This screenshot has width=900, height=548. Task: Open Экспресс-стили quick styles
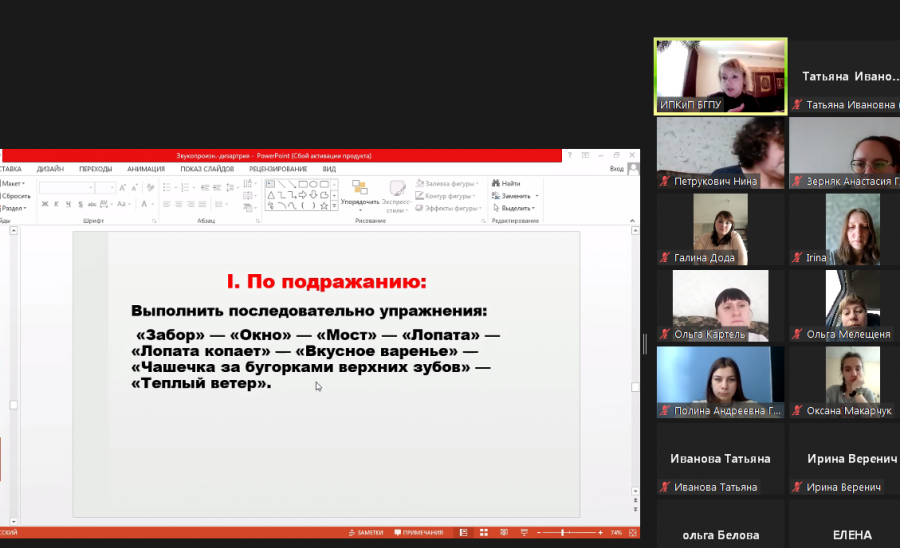click(396, 196)
